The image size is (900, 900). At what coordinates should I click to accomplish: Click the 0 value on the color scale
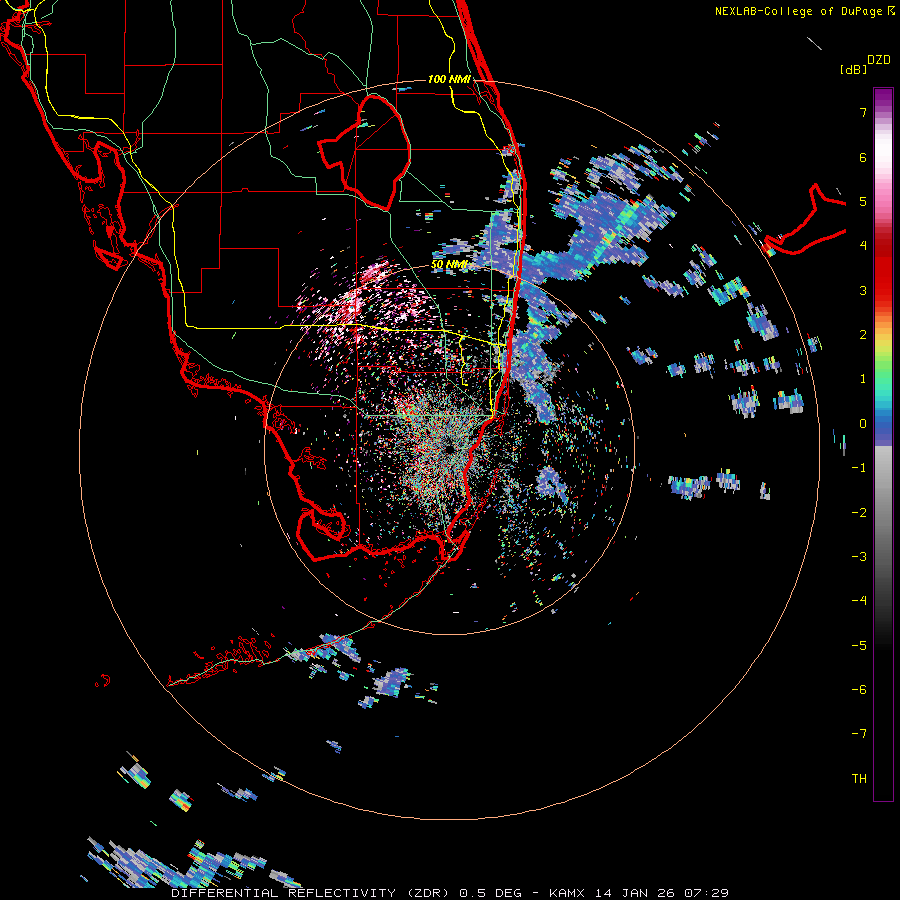click(863, 423)
